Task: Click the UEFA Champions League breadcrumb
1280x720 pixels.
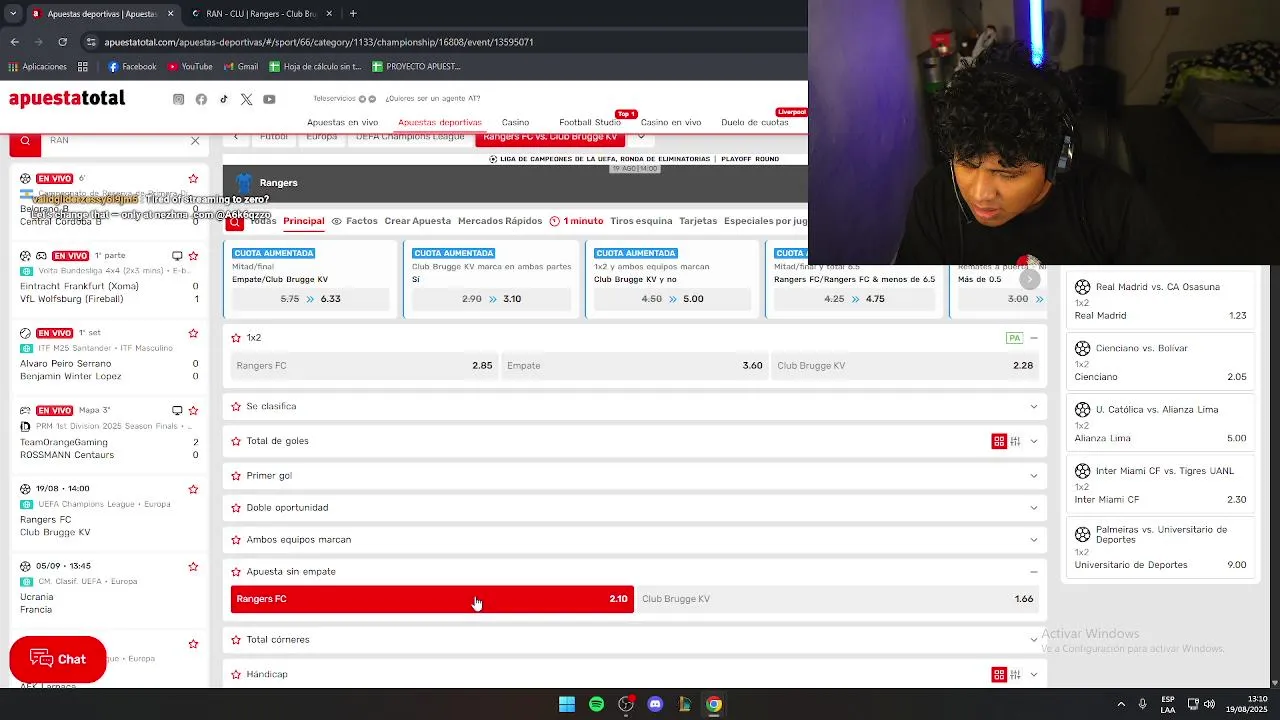Action: [410, 137]
